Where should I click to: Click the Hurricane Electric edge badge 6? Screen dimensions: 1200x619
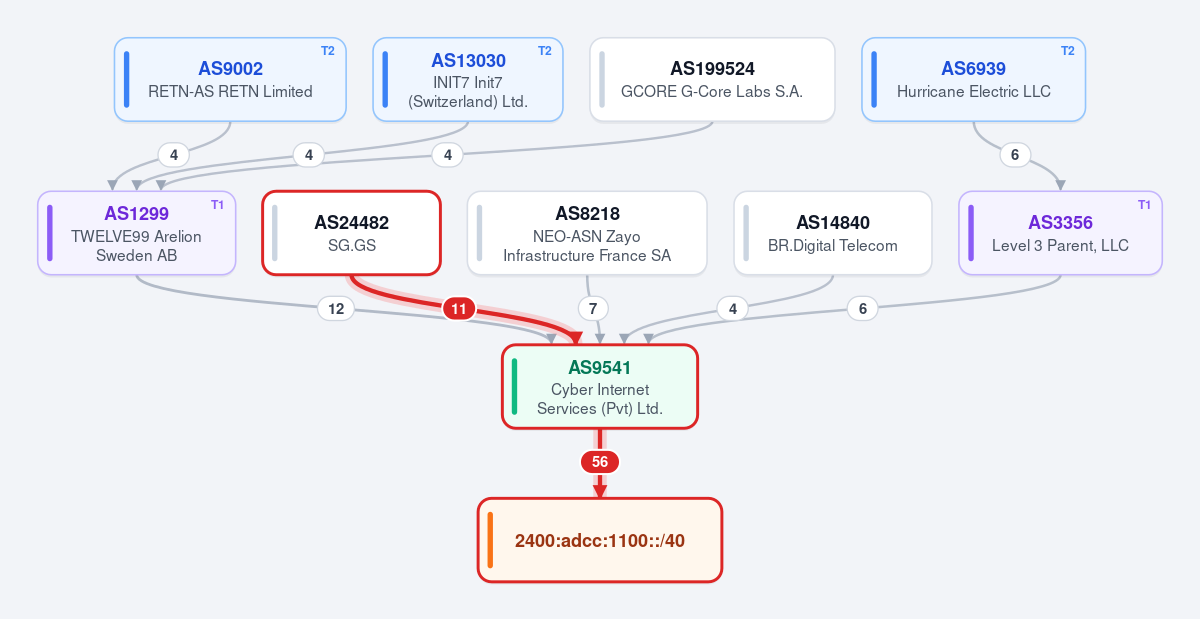(x=1015, y=155)
